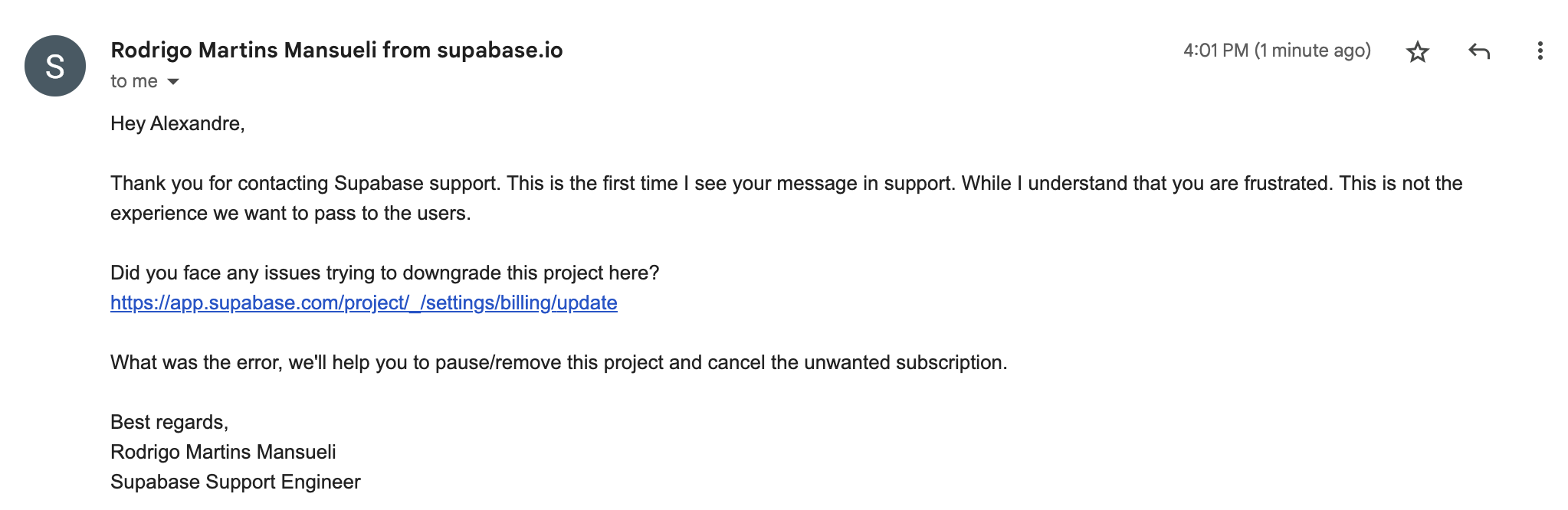Click the greeting line "Hey Alexandre,"
This screenshot has height=510, width=1568.
(x=178, y=123)
